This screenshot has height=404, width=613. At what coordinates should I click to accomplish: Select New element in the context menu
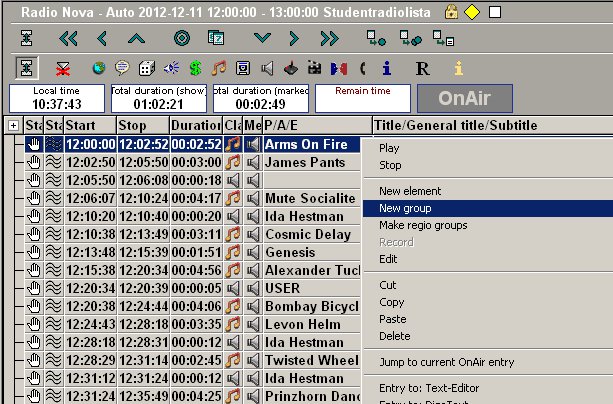coord(410,191)
